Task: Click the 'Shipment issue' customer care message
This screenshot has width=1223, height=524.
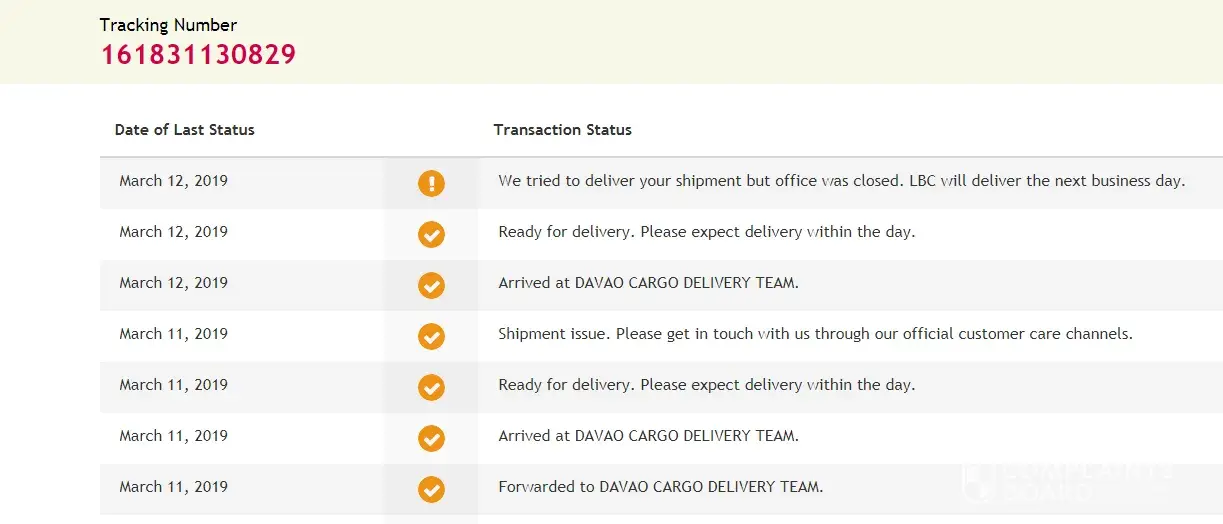Action: click(815, 334)
